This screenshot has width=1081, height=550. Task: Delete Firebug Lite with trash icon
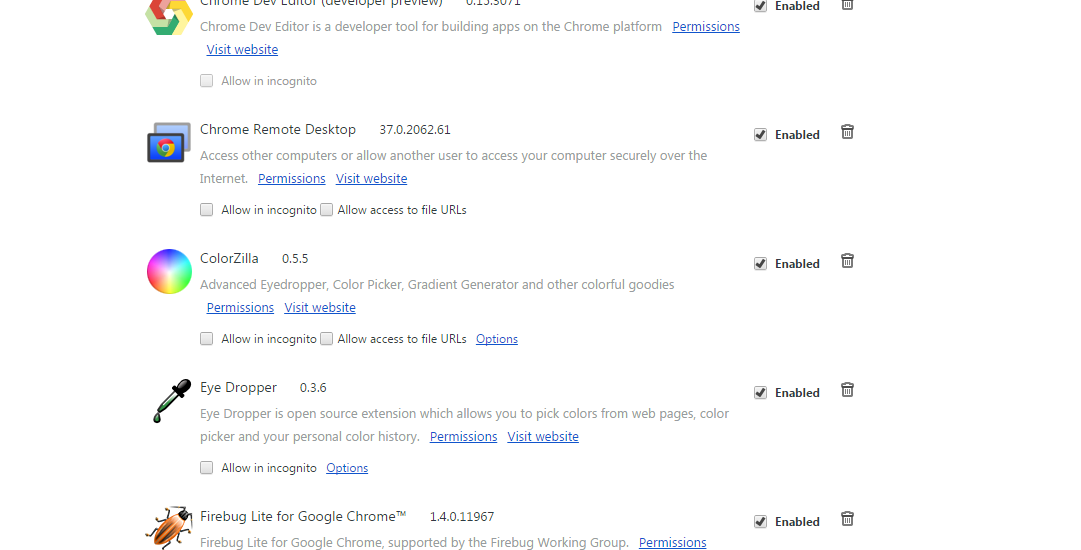847,519
